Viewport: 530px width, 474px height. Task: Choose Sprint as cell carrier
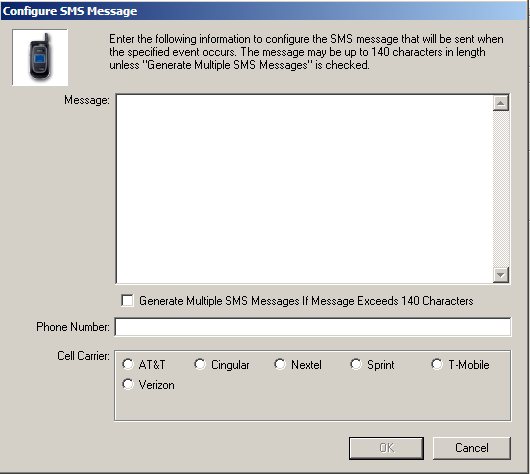point(356,364)
